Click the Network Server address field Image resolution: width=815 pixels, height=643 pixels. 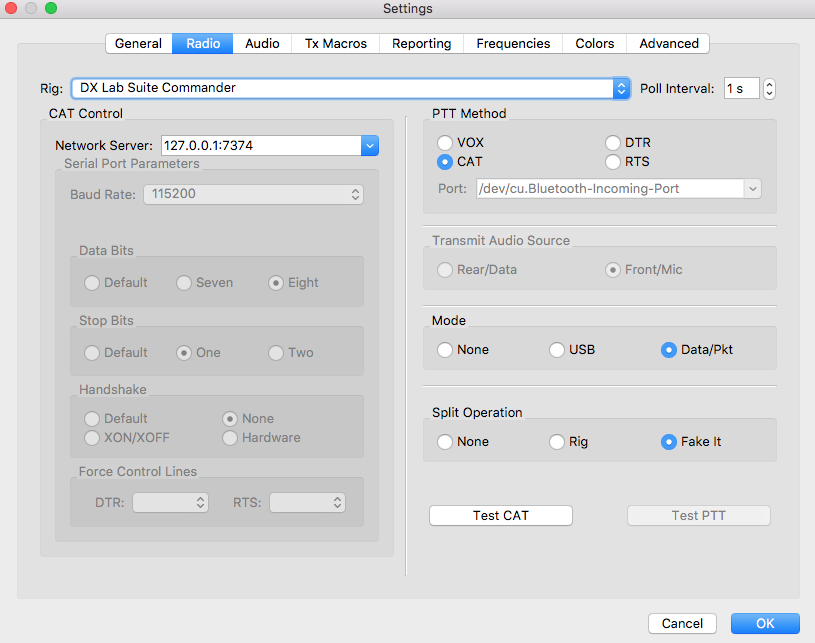(258, 146)
